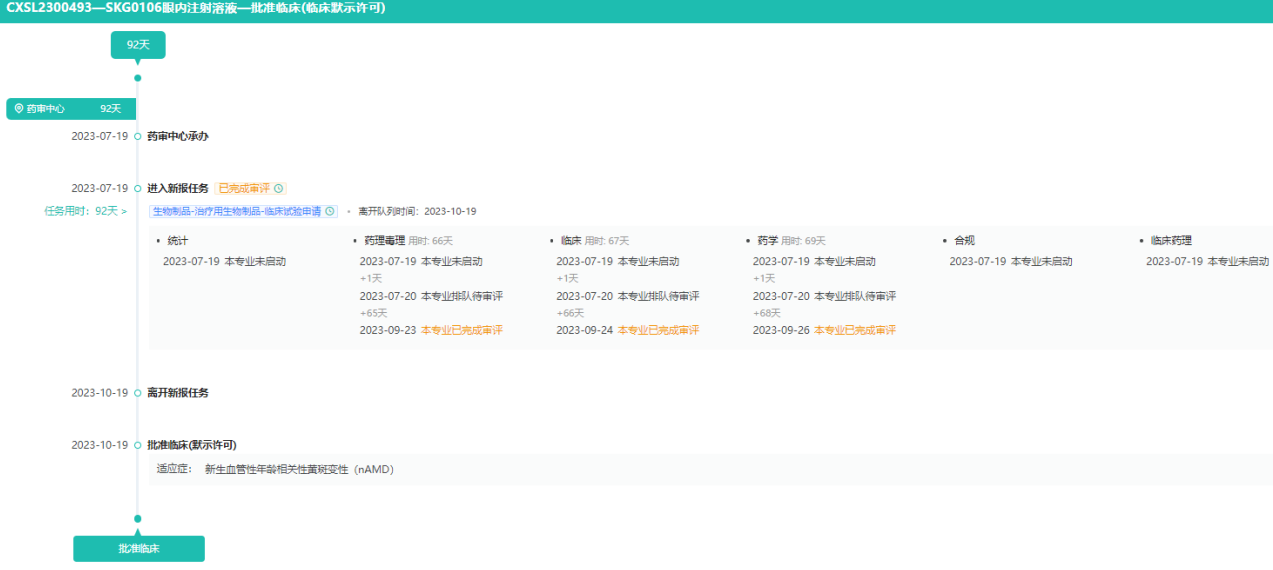The image size is (1273, 570).
Task: Click the +65天 interval label
Action: click(373, 313)
